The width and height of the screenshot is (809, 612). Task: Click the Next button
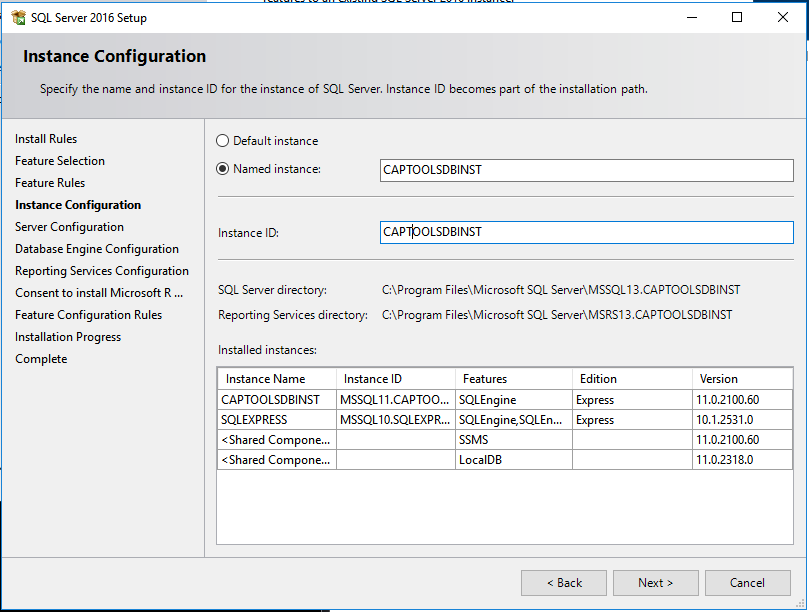click(655, 582)
